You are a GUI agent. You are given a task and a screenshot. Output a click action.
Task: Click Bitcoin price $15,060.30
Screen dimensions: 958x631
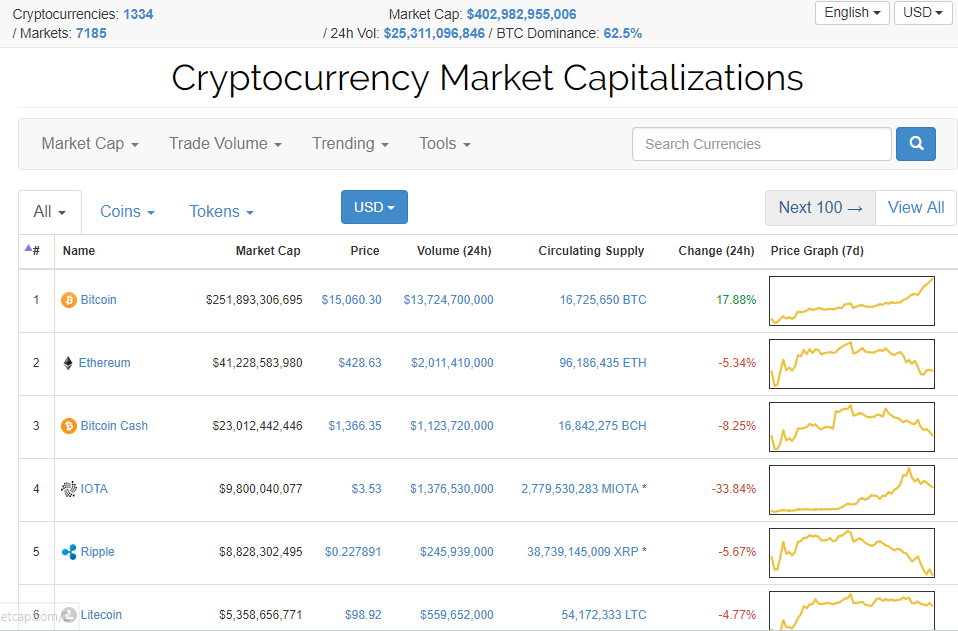351,300
